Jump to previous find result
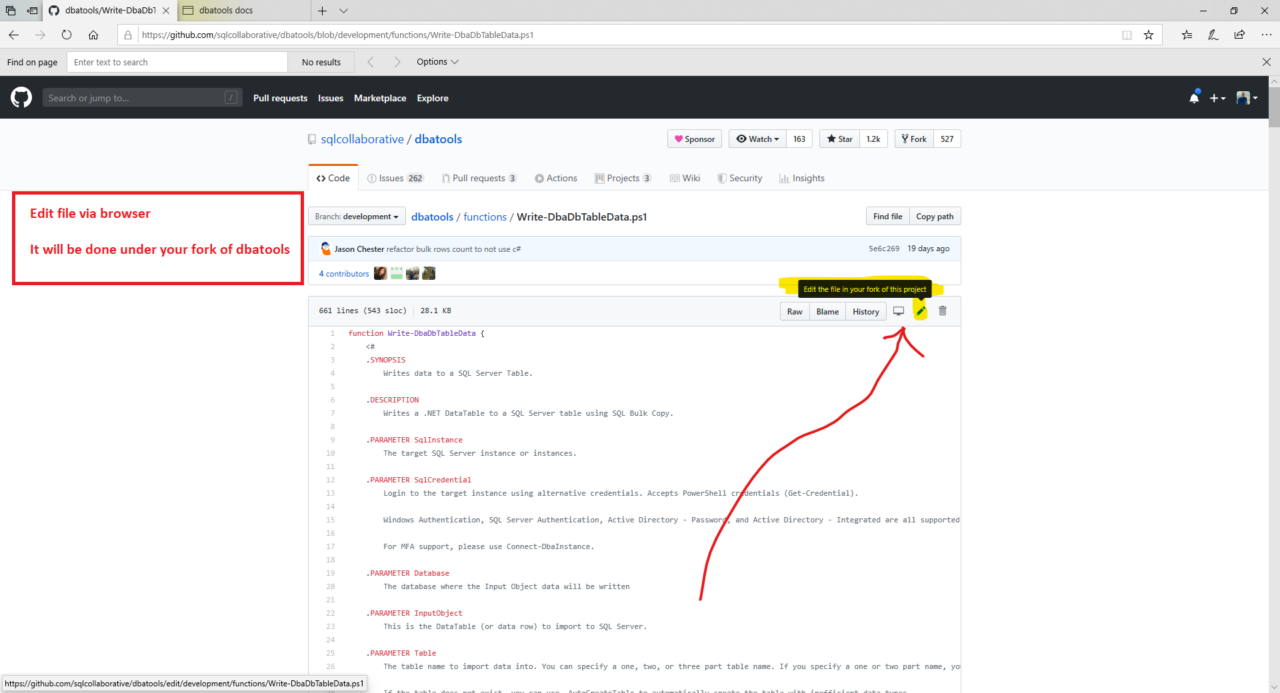This screenshot has height=693, width=1280. tap(371, 62)
